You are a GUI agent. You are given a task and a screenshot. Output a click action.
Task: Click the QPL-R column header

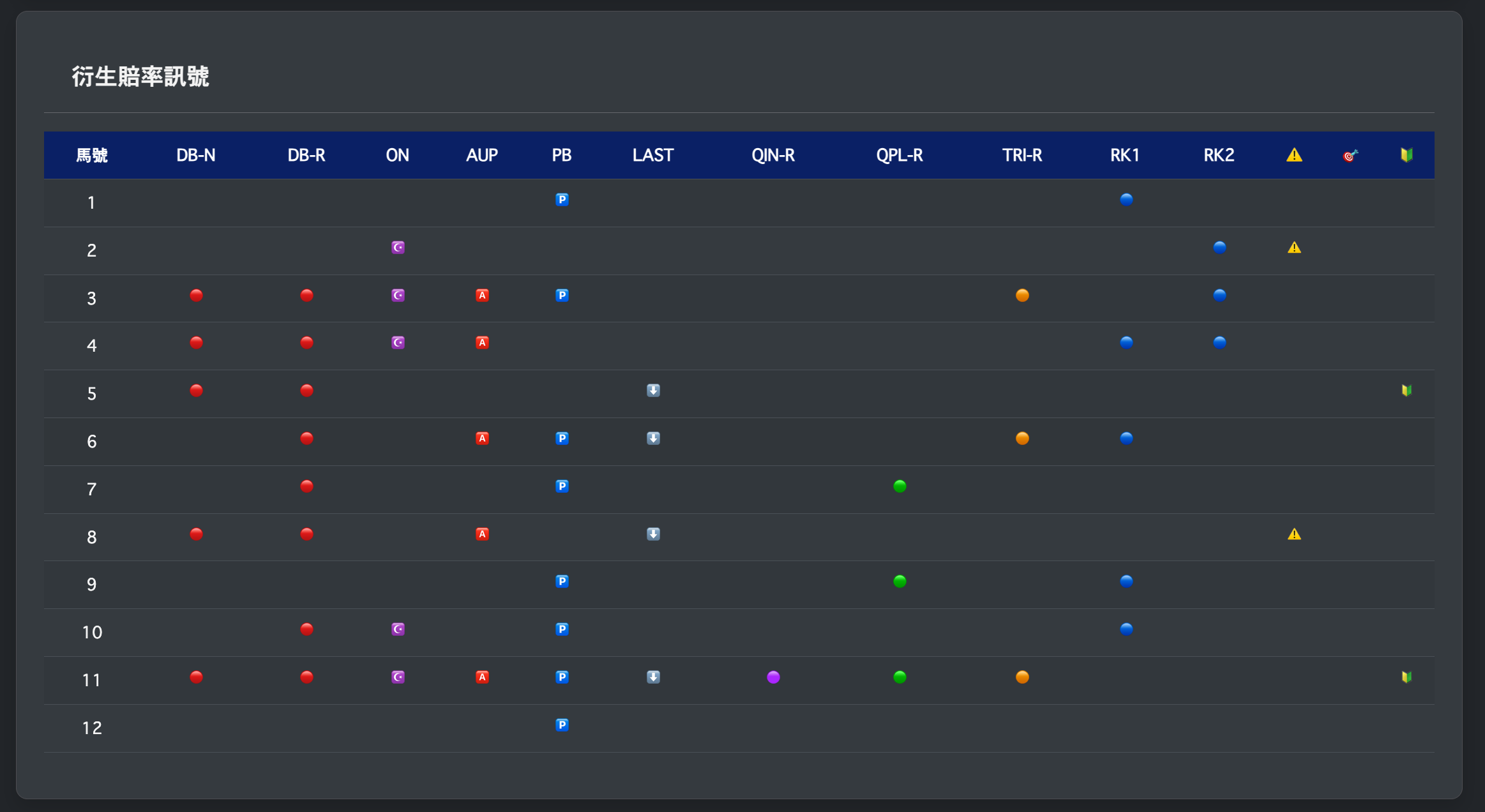tap(900, 155)
